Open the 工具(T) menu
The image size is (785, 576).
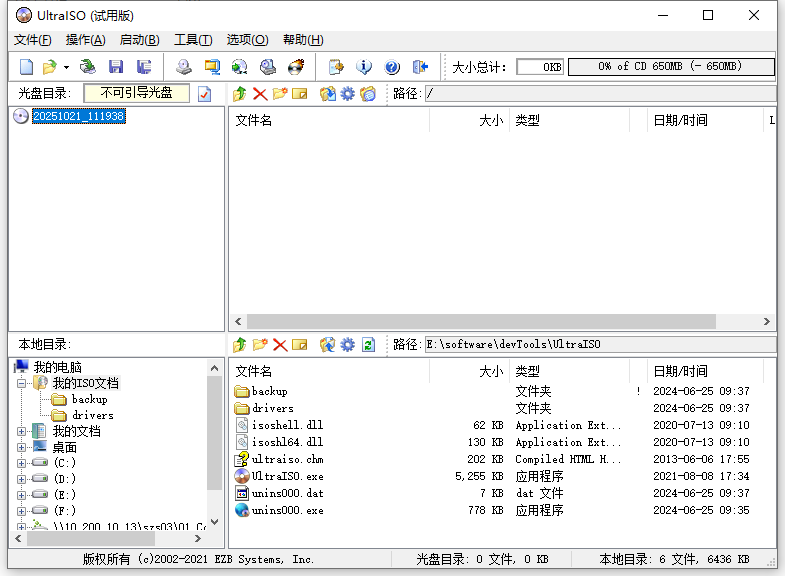click(193, 40)
